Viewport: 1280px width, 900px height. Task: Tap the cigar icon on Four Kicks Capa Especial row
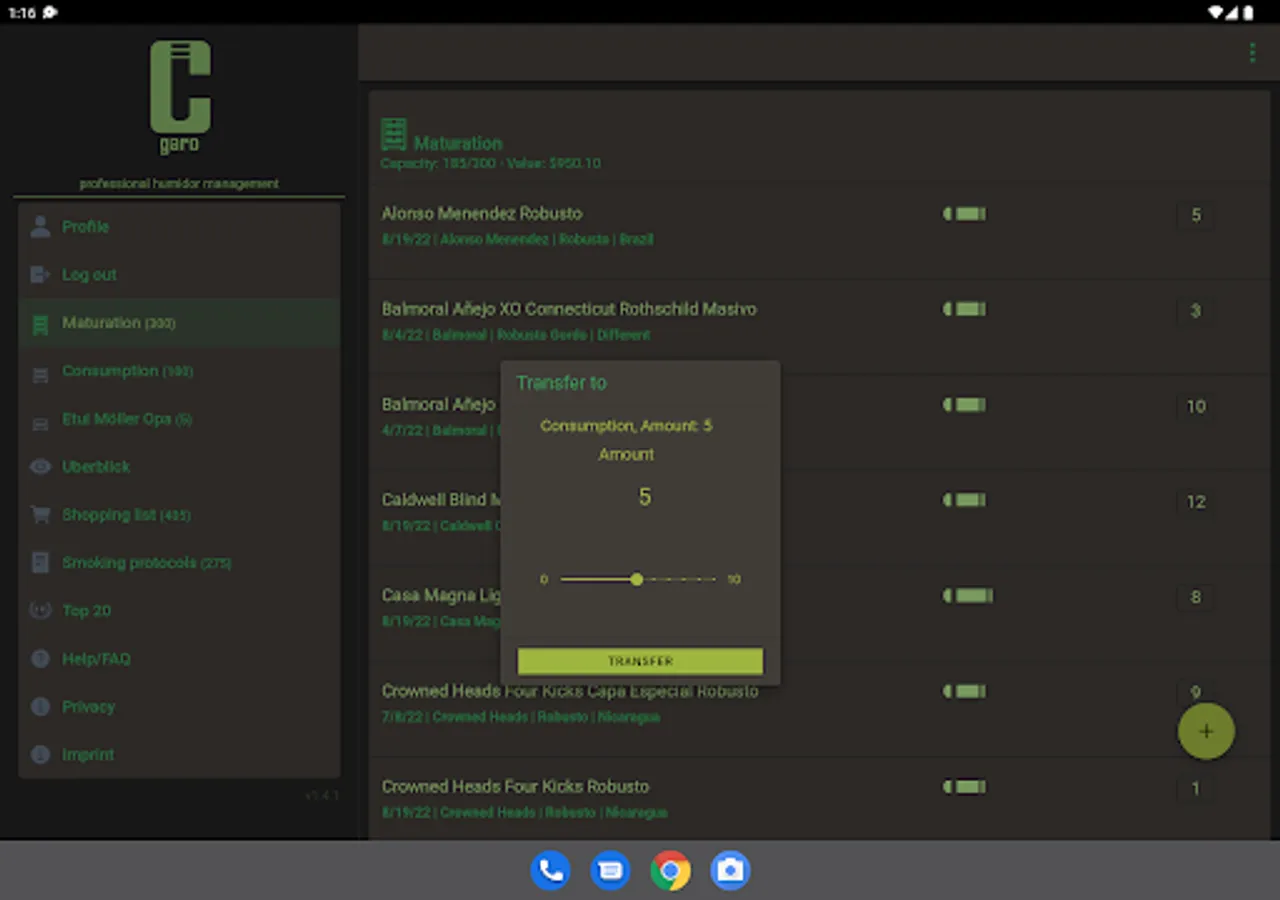pos(964,691)
